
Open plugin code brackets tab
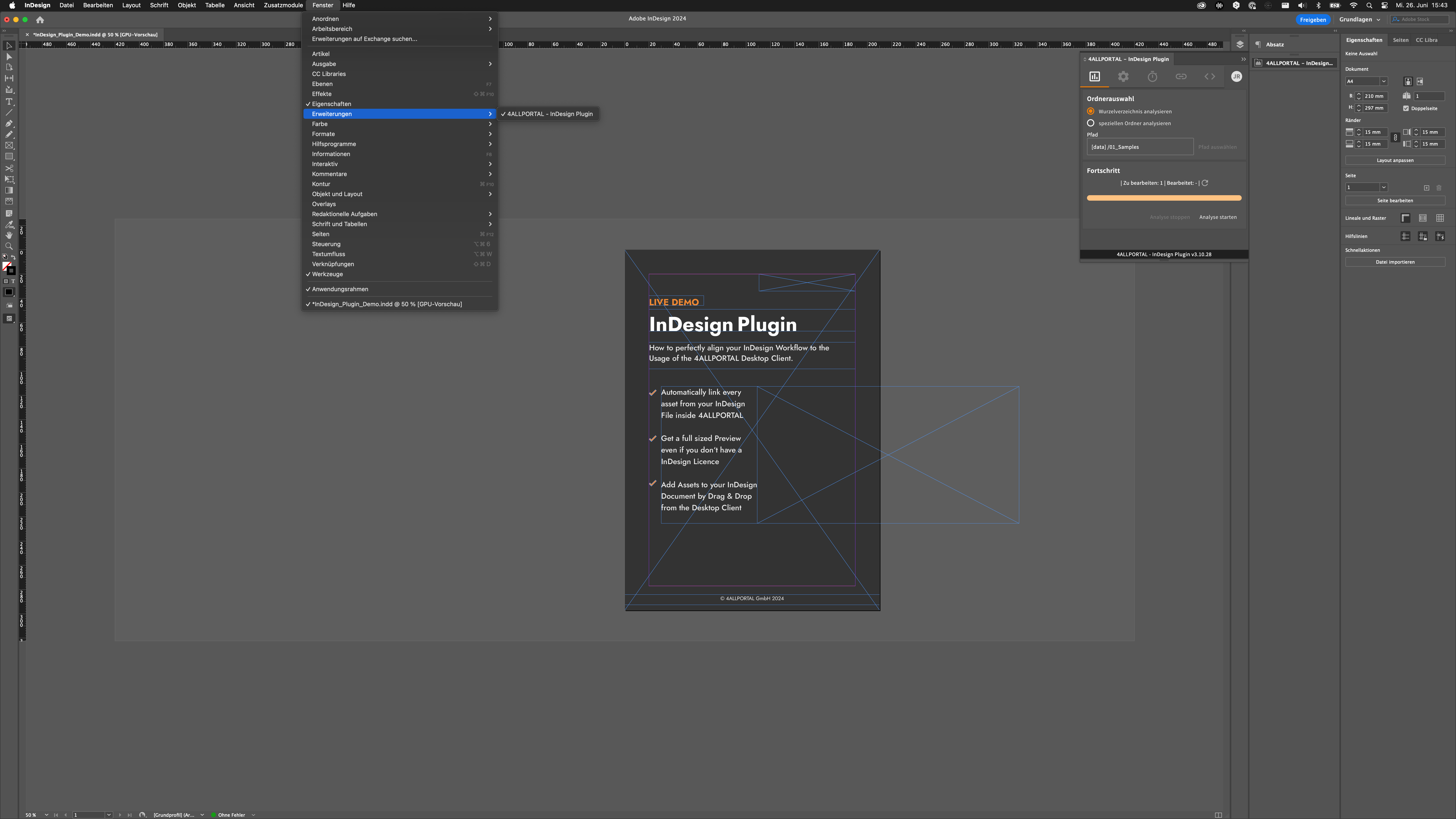point(1210,76)
